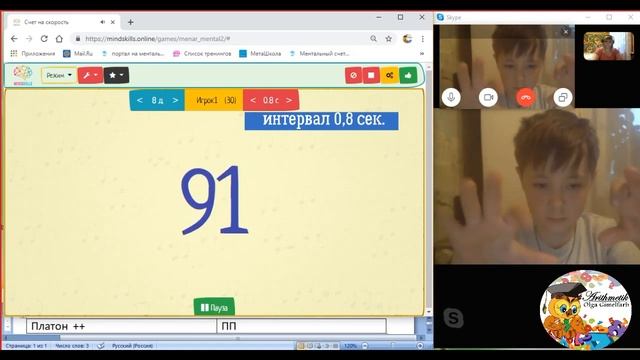End the Skype call
640x360 pixels.
coord(525,98)
